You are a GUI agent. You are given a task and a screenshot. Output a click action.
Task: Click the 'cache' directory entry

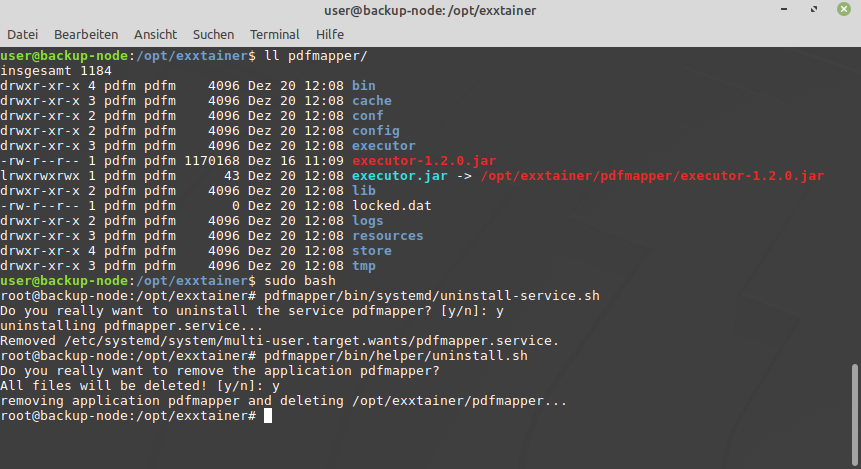[x=371, y=101]
